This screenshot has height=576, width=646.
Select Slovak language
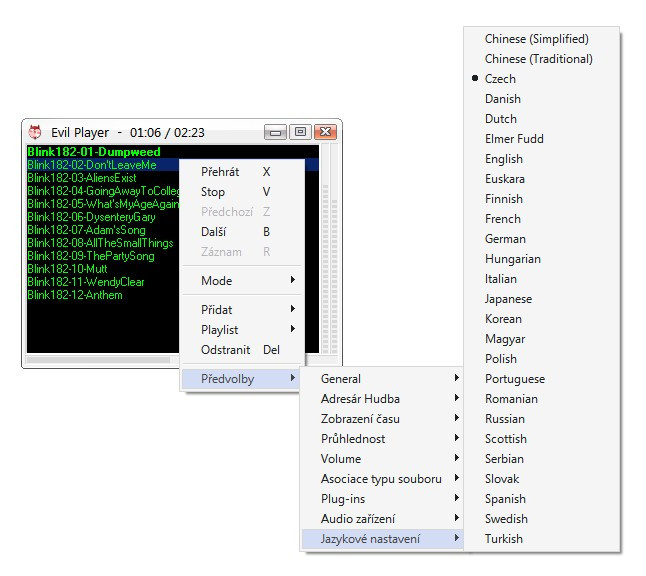(x=542, y=479)
